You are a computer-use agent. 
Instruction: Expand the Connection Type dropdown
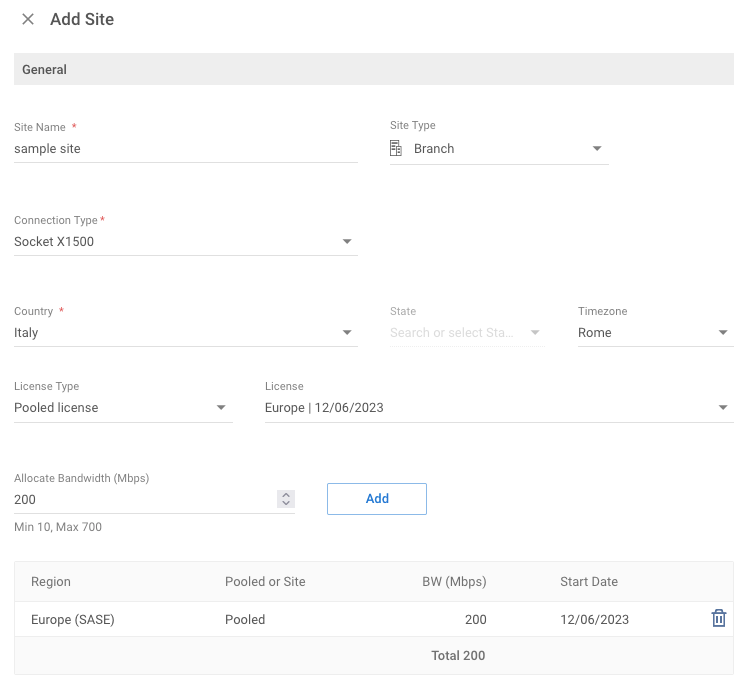click(347, 241)
